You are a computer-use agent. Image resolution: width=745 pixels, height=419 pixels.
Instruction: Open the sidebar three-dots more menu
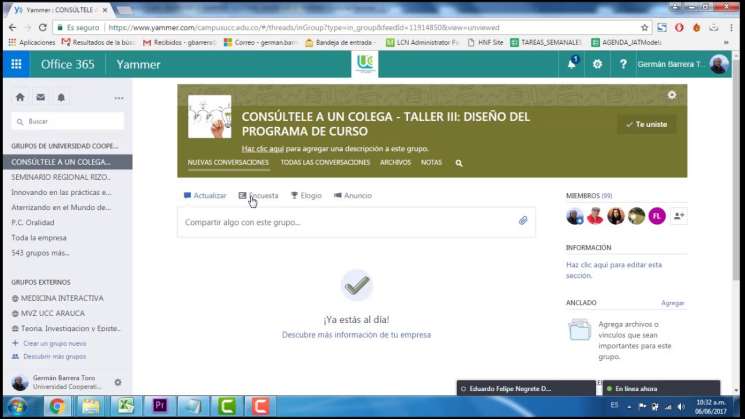(119, 98)
